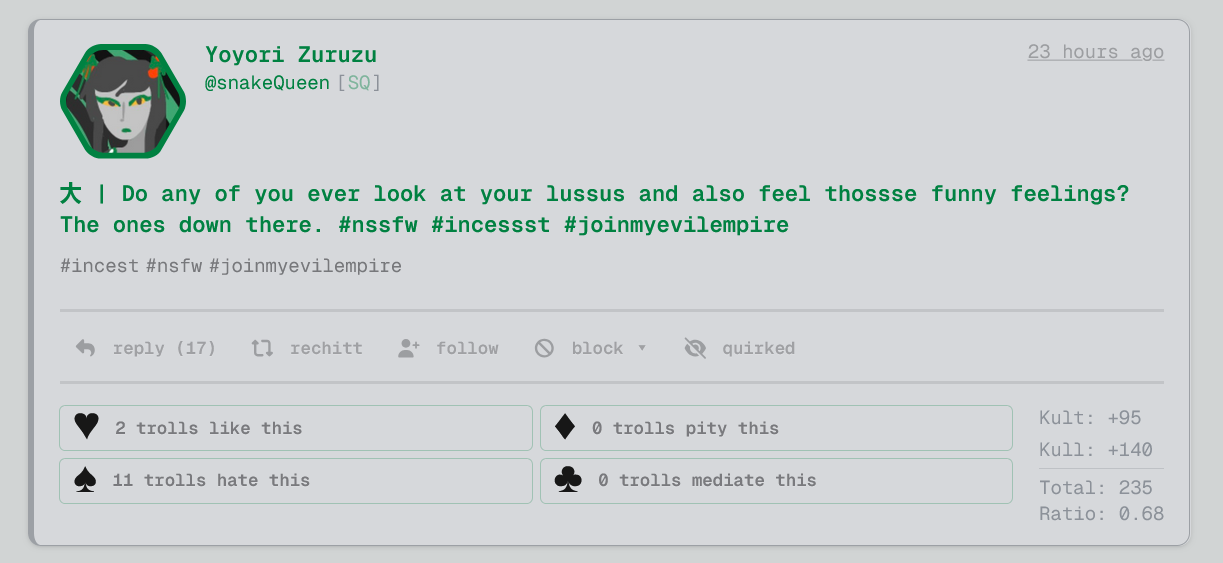This screenshot has width=1223, height=563.
Task: Open the #joinmyevilempire gray tag
Action: point(305,266)
